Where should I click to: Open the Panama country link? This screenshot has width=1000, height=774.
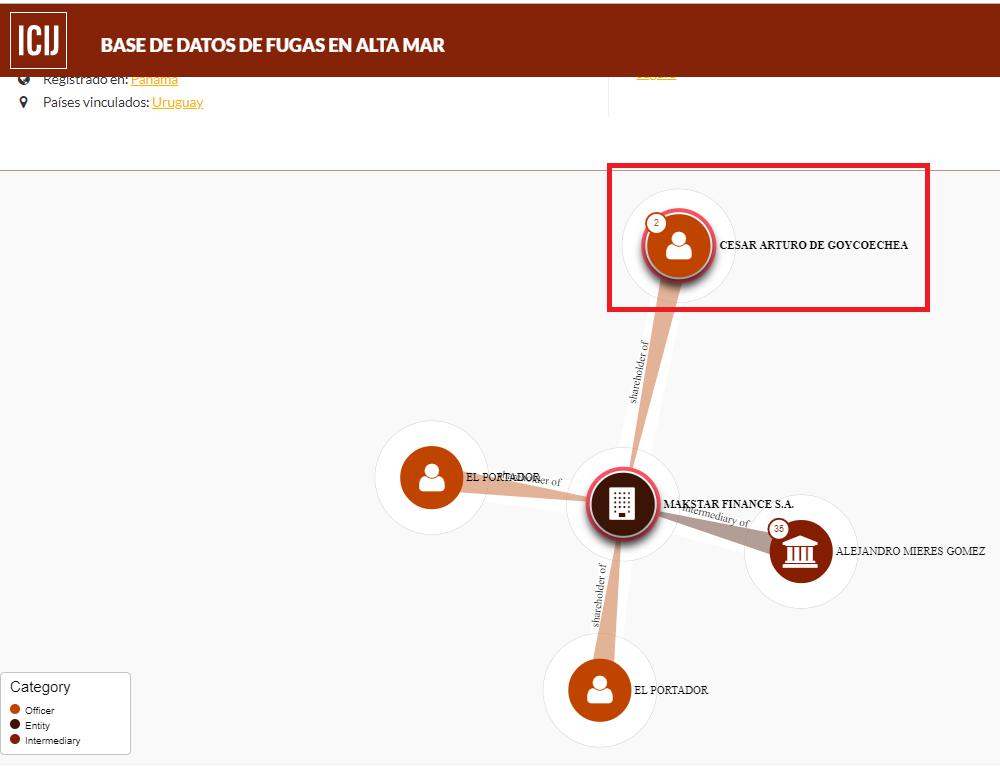click(154, 80)
